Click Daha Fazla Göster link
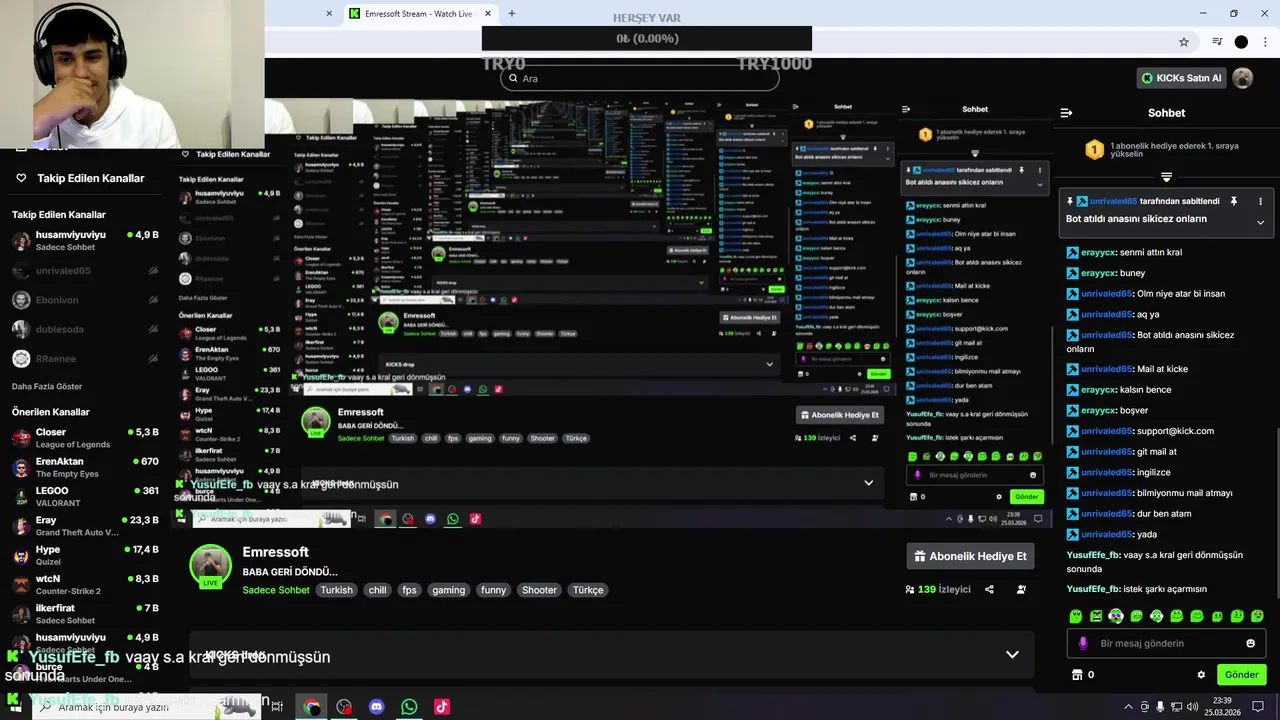1280x720 pixels. [x=49, y=386]
